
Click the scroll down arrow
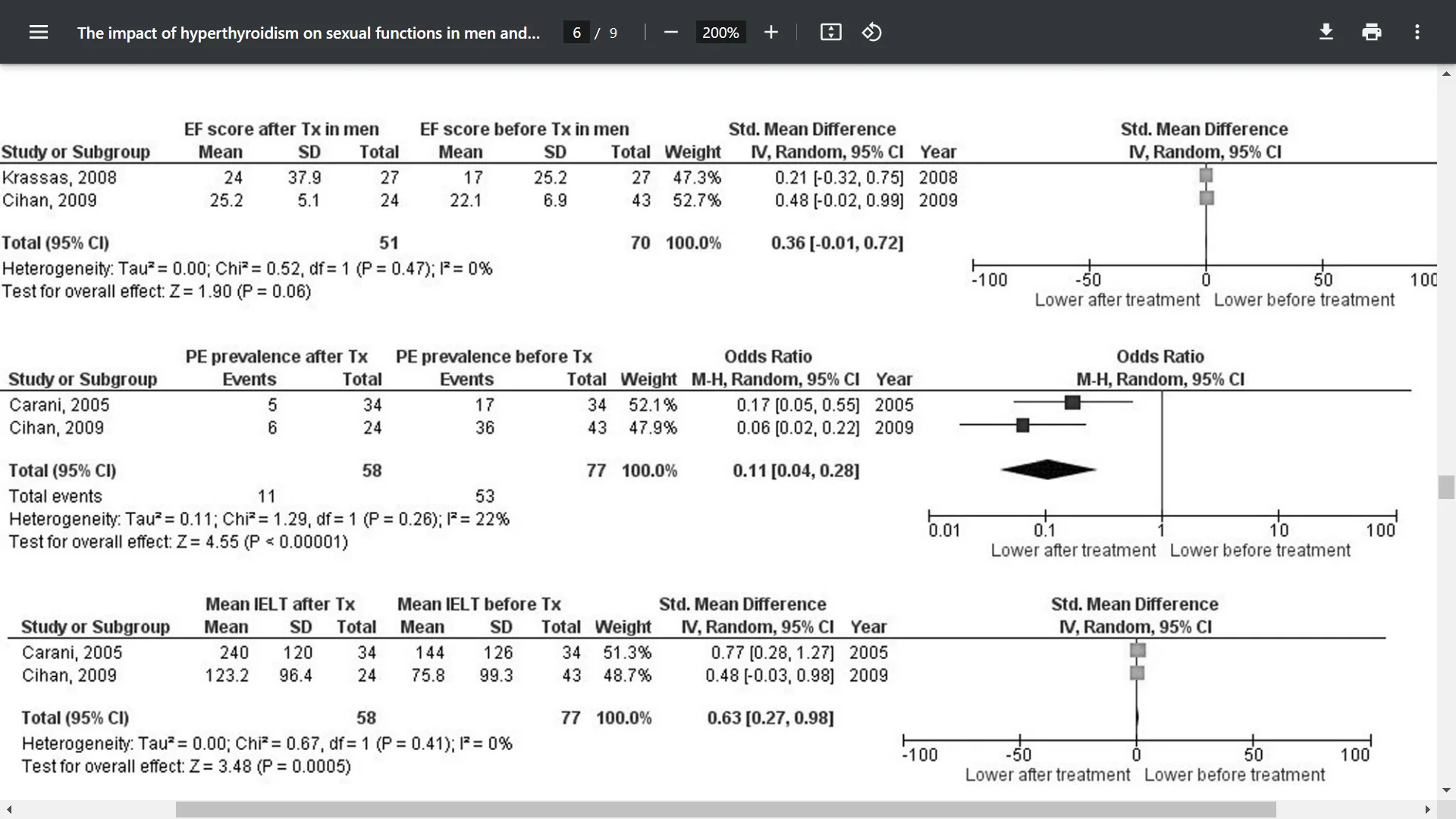click(x=1446, y=790)
